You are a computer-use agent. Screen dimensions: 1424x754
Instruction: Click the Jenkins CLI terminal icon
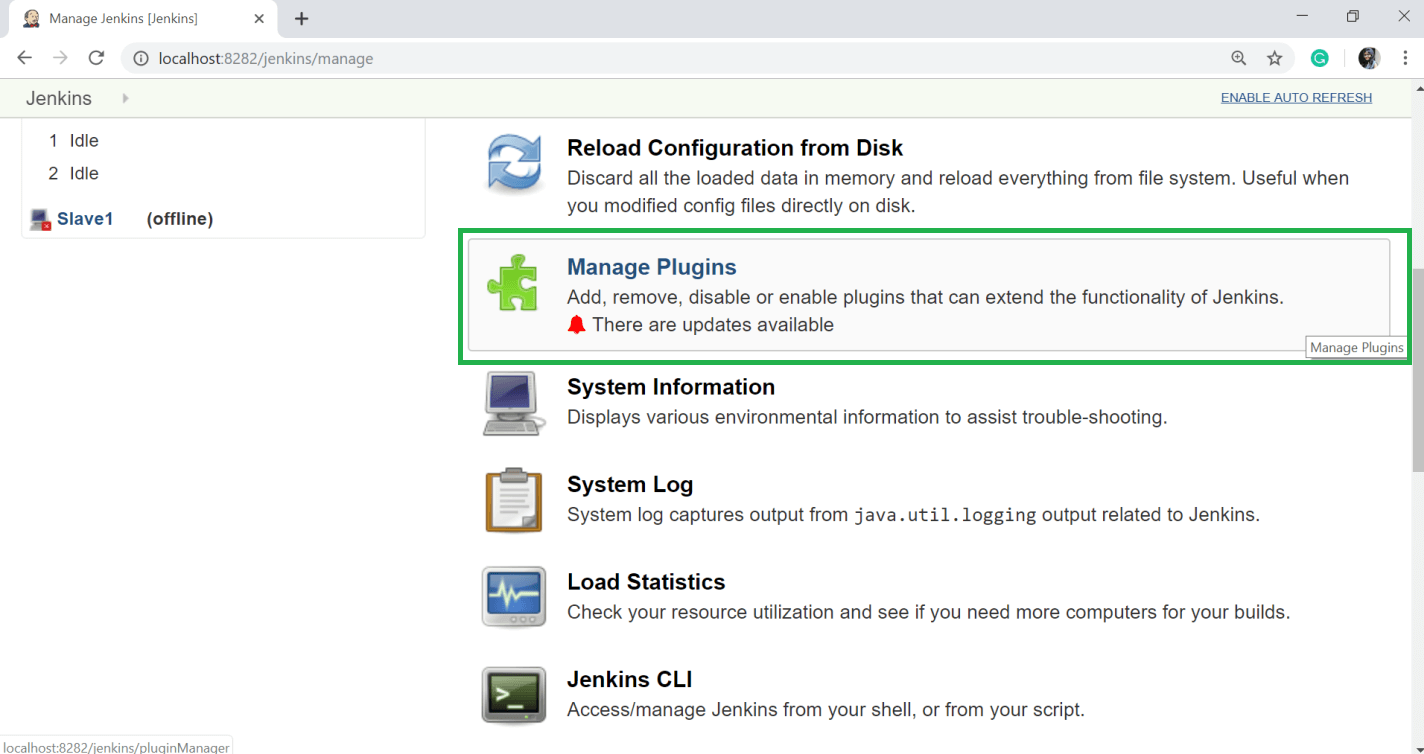(x=514, y=695)
